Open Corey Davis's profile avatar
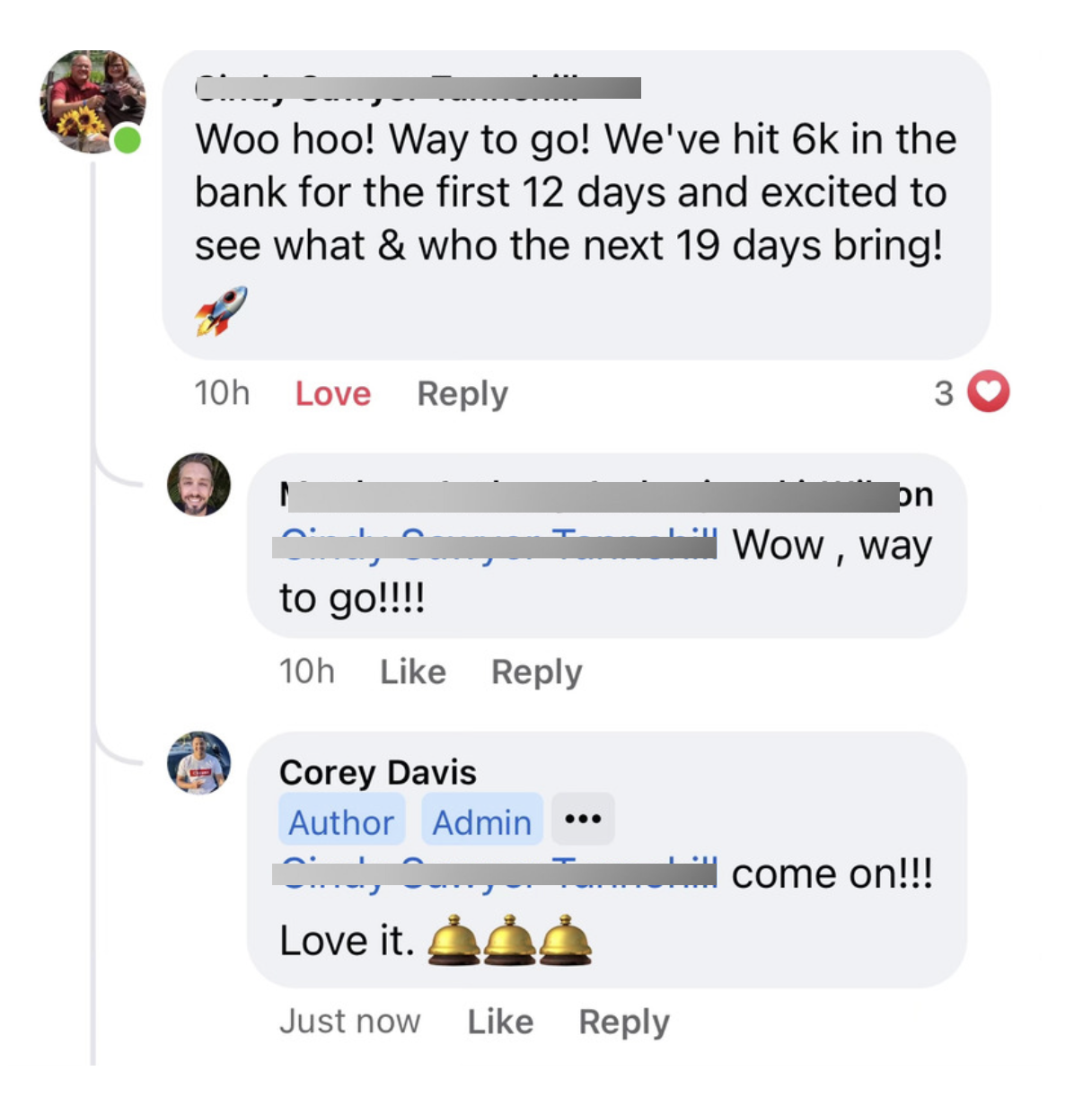The image size is (1092, 1097). pyautogui.click(x=199, y=763)
